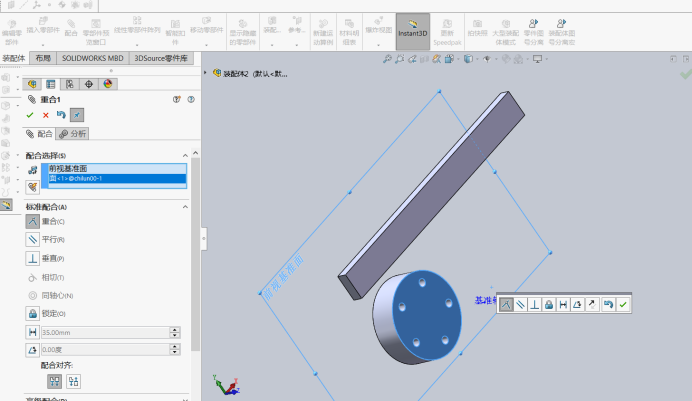Switch to the 配合 sub-tab
This screenshot has width=692, height=401.
[39, 134]
